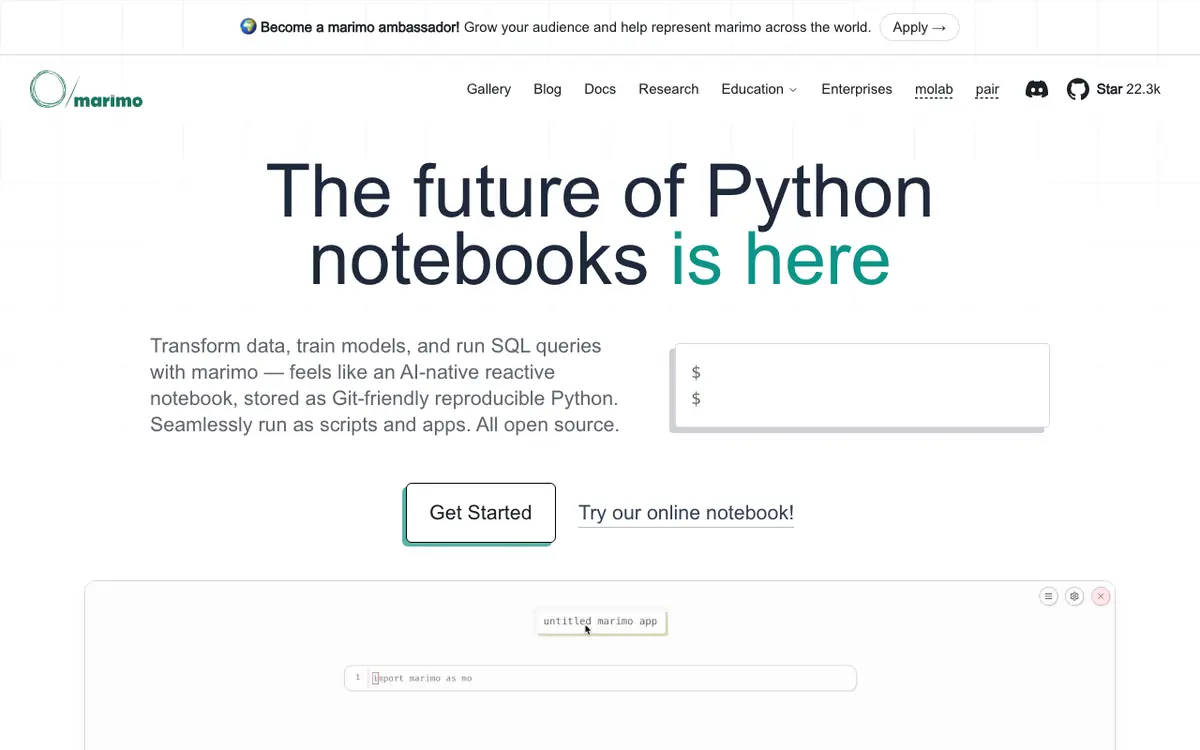The height and width of the screenshot is (750, 1200).
Task: Click the hamburger menu icon in notebook preview
Action: [x=1049, y=596]
